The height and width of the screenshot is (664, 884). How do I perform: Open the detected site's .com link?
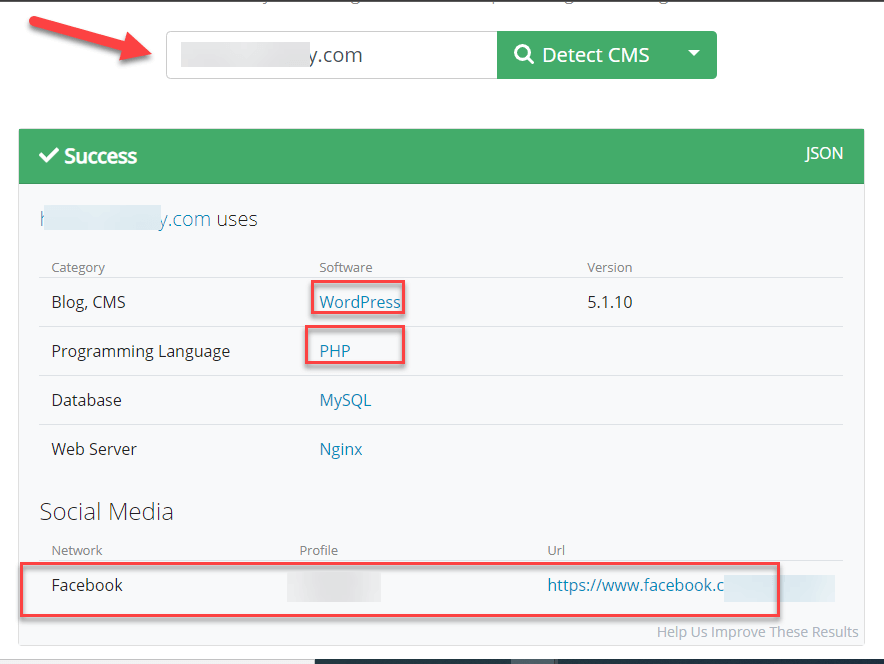[125, 219]
